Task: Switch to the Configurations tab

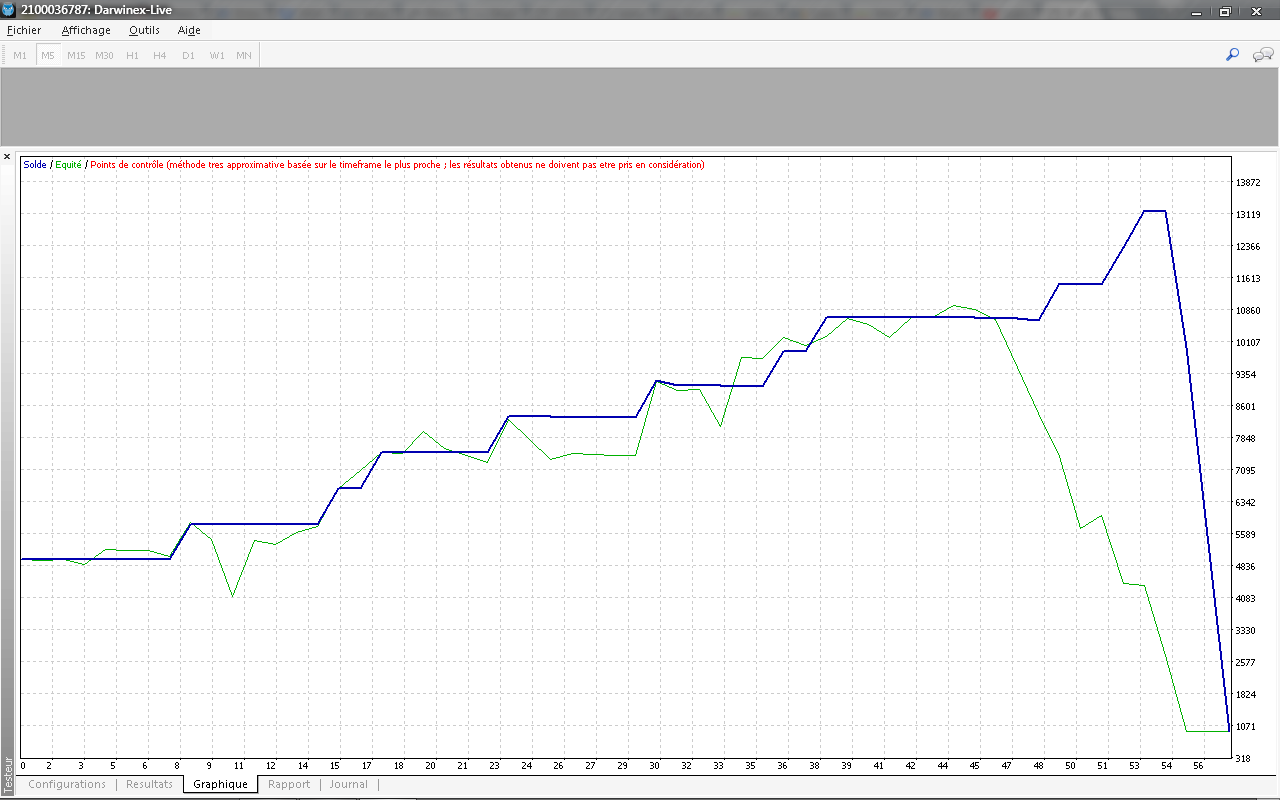Action: click(67, 784)
